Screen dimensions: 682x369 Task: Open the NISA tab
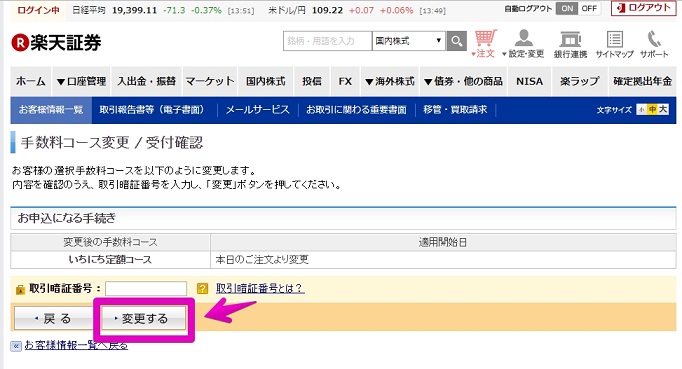[529, 81]
